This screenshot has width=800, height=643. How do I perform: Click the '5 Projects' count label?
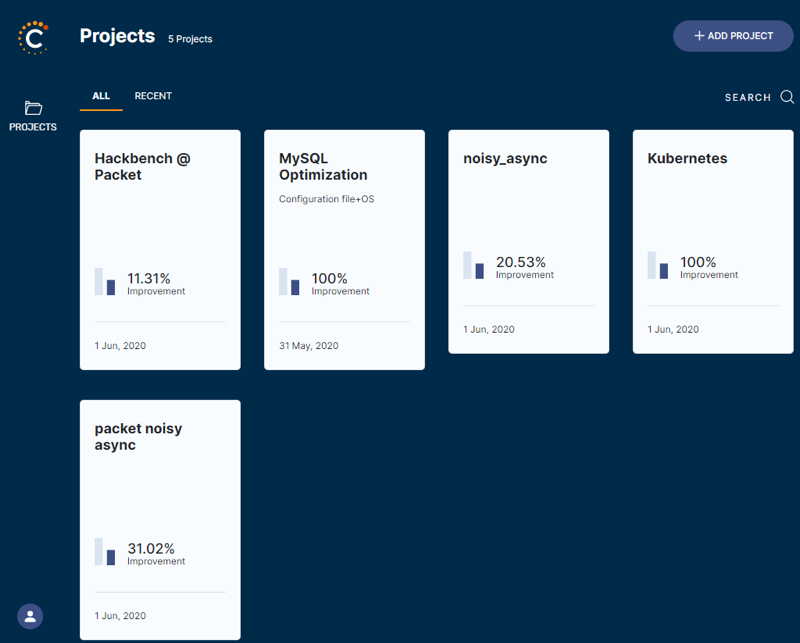(190, 39)
